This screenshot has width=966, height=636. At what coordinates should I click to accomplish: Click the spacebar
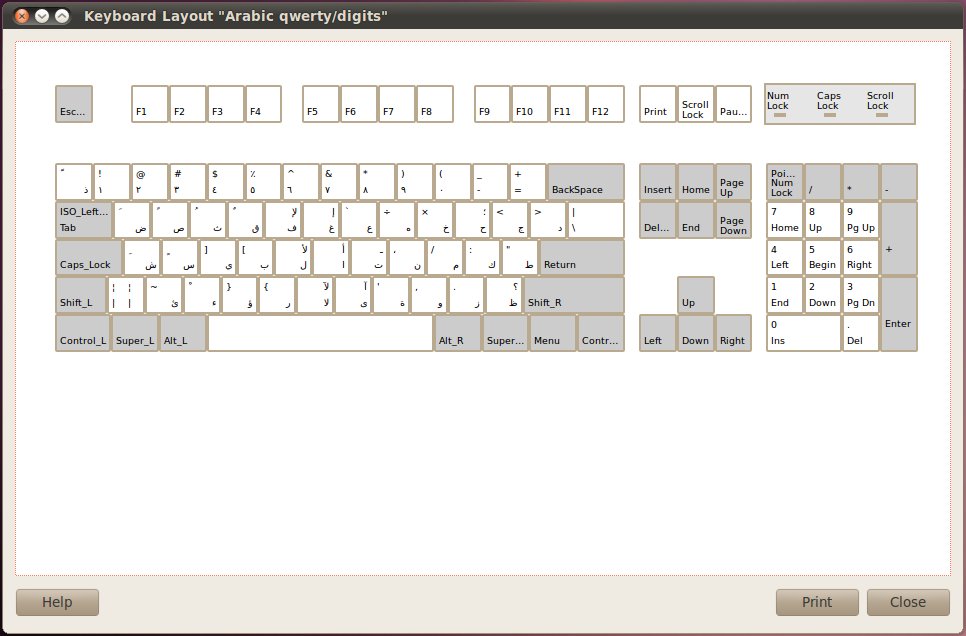click(318, 333)
